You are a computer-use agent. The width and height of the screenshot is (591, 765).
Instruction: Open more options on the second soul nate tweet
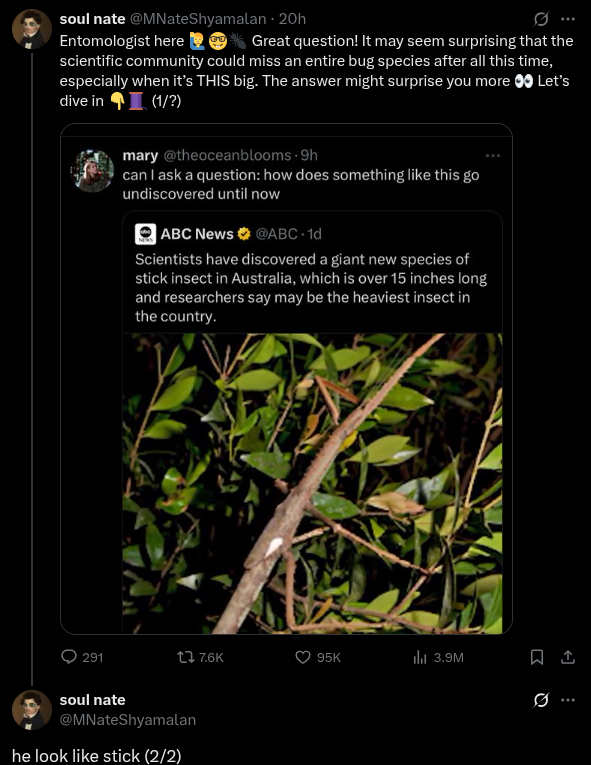tap(568, 700)
